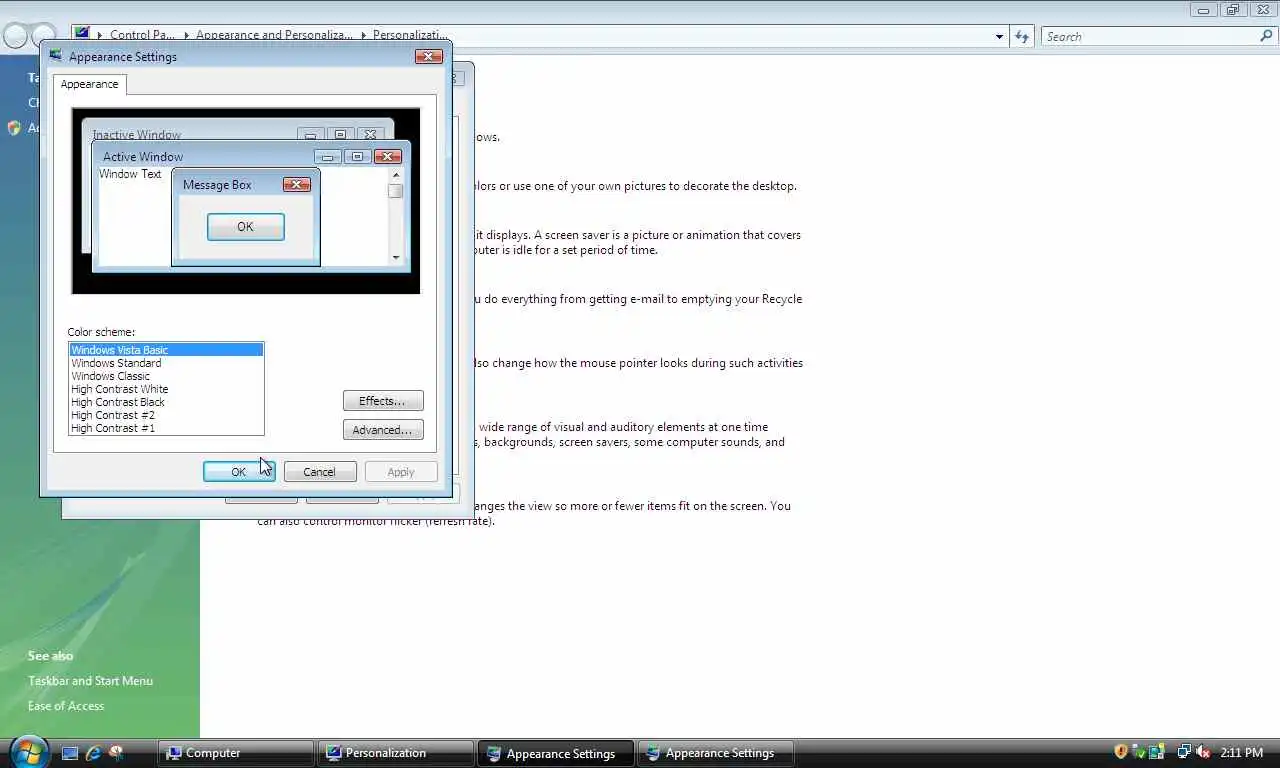Click the Inactive Window preview title
Screen dimensions: 1280x768
click(x=137, y=135)
